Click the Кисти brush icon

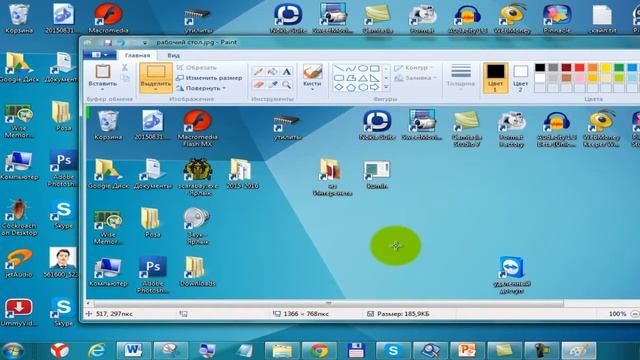pyautogui.click(x=313, y=72)
